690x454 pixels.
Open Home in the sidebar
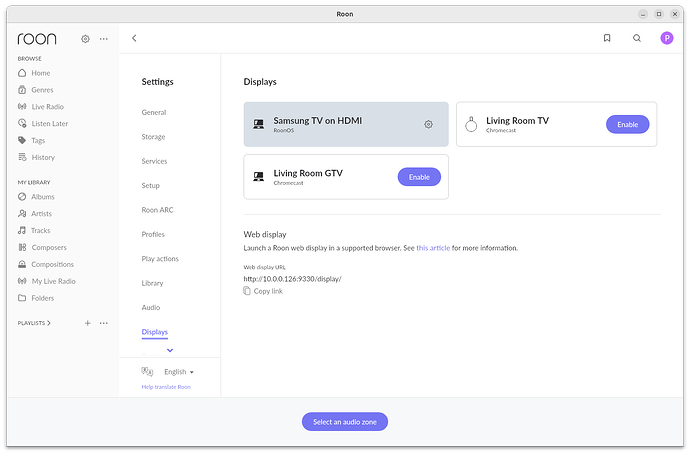tap(40, 73)
